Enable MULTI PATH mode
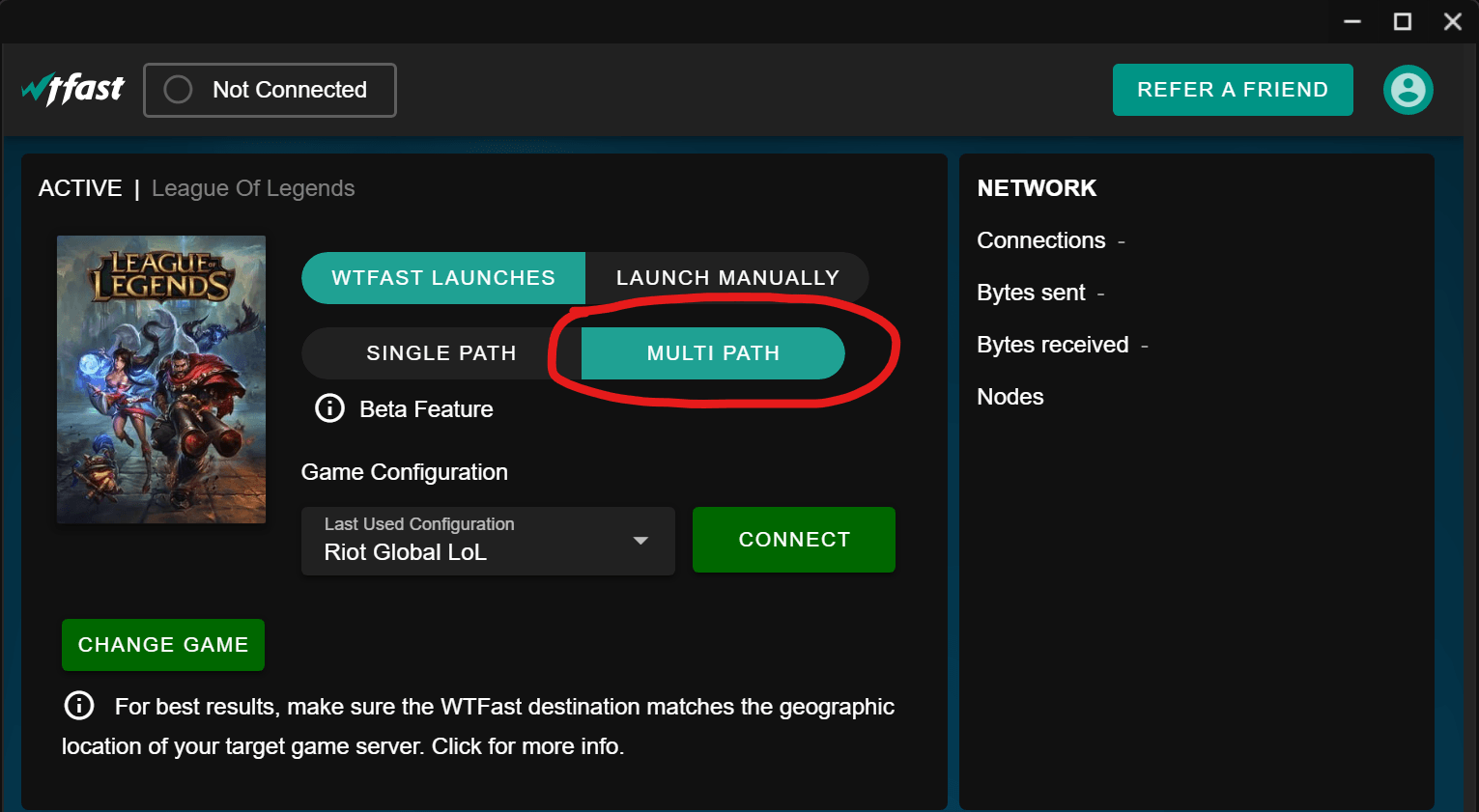The width and height of the screenshot is (1479, 812). (x=712, y=353)
